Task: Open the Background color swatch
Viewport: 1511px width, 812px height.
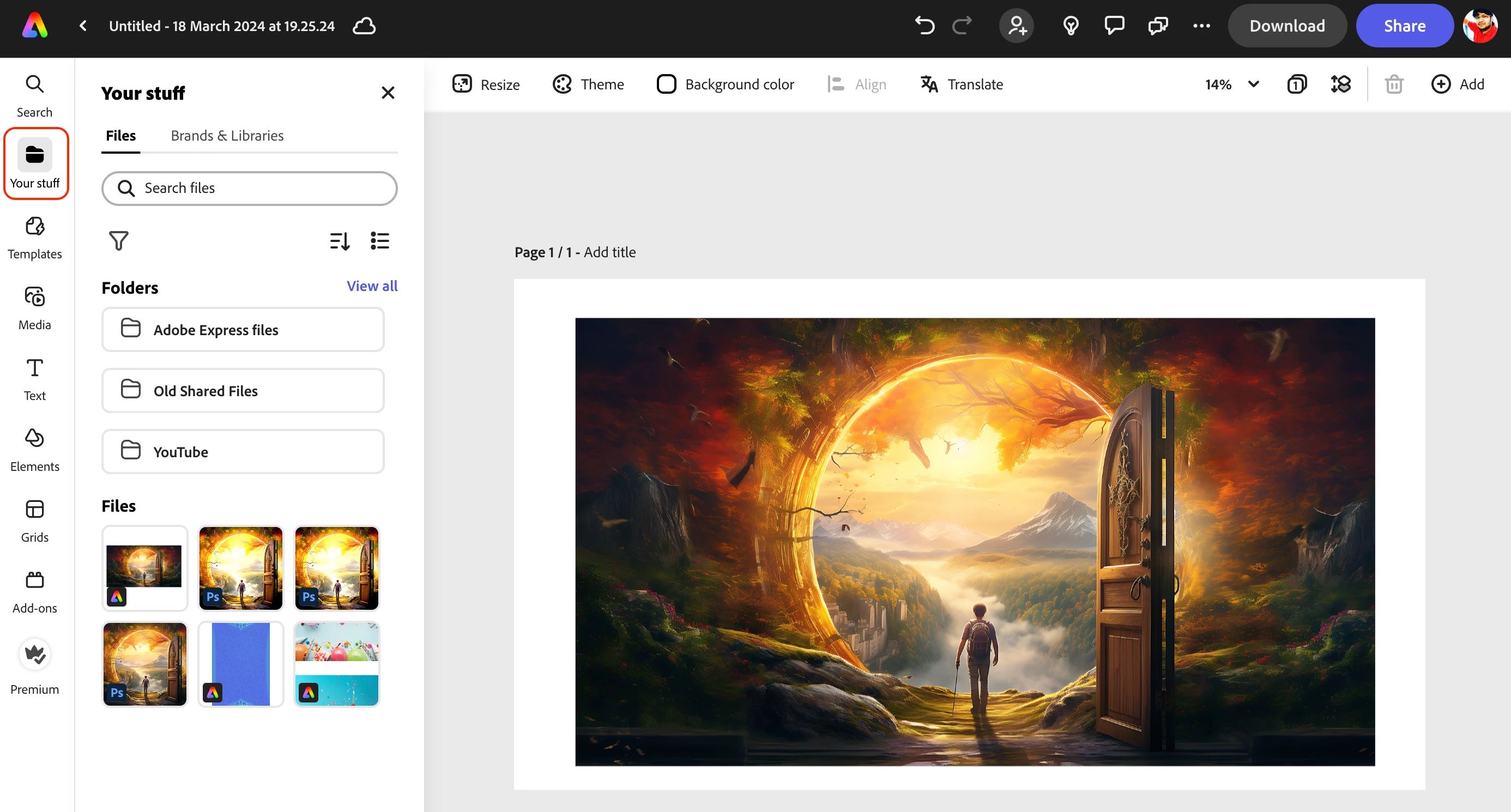Action: 666,84
